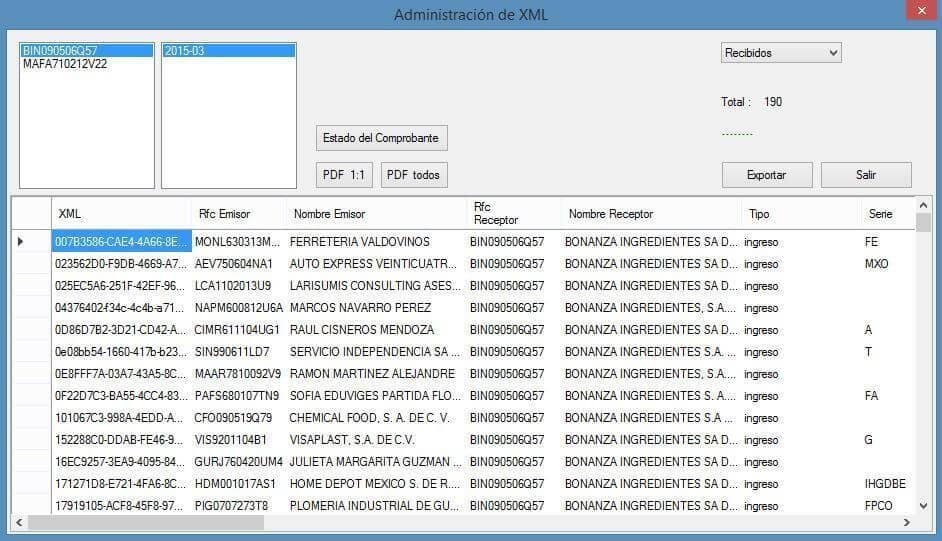Select XML cell 04376402-f34c-4c4b-a71...
The image size is (942, 541).
coord(121,308)
